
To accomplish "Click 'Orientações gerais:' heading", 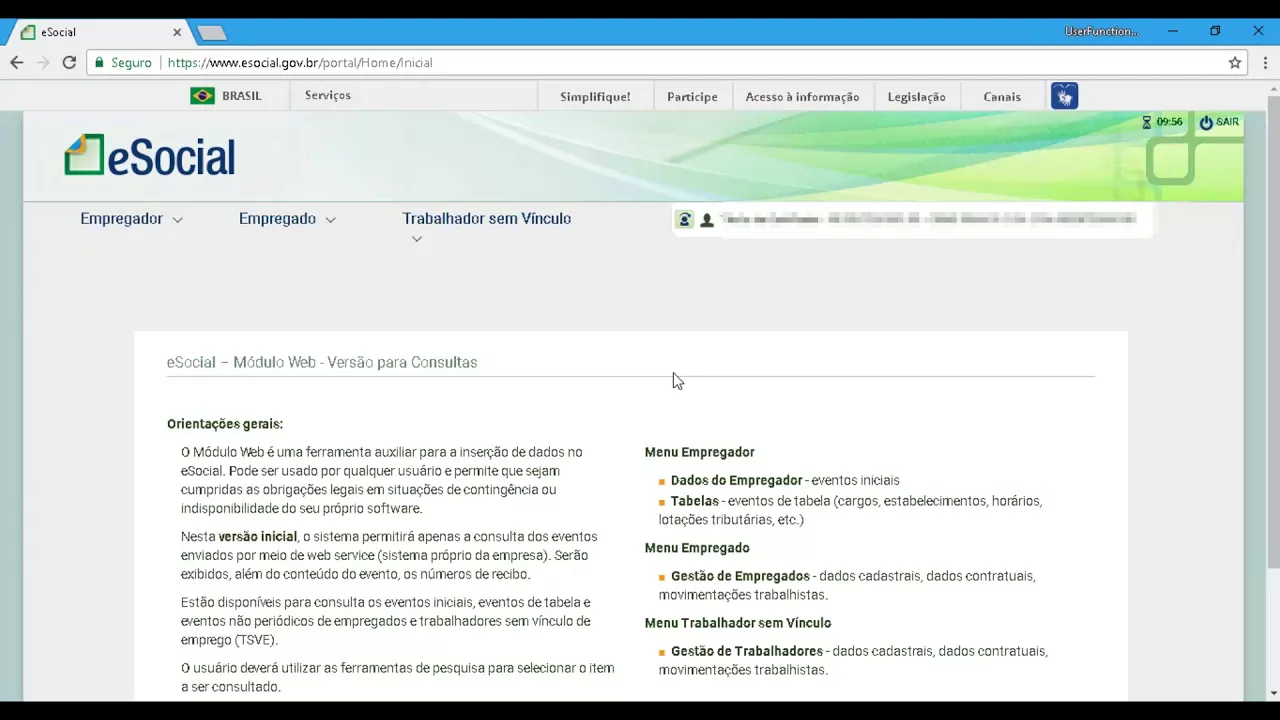I will click(x=225, y=424).
